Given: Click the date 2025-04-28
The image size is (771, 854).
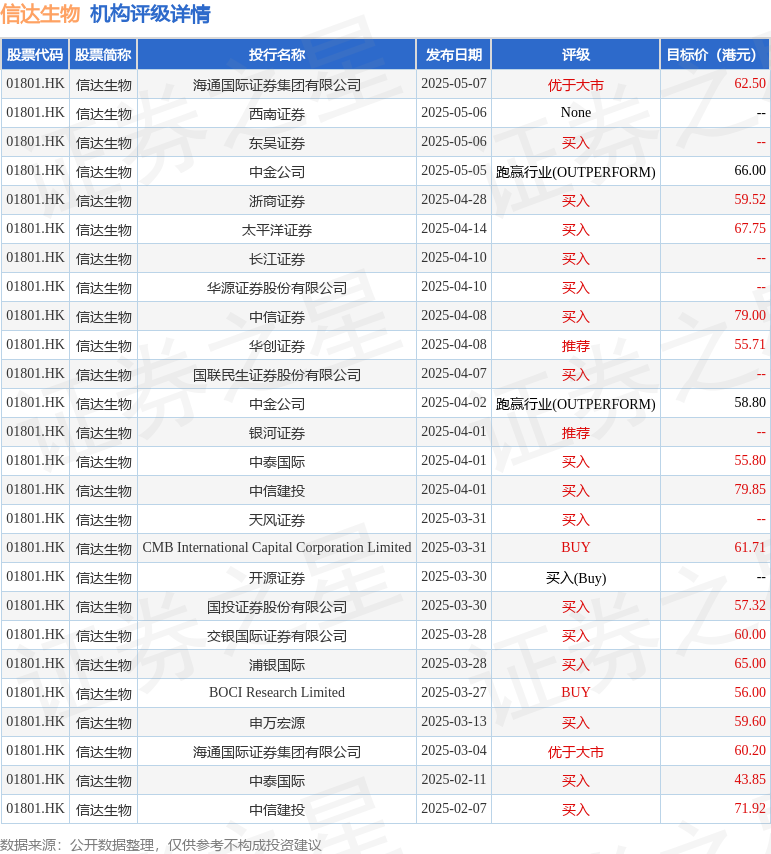Looking at the screenshot, I should pyautogui.click(x=454, y=200).
